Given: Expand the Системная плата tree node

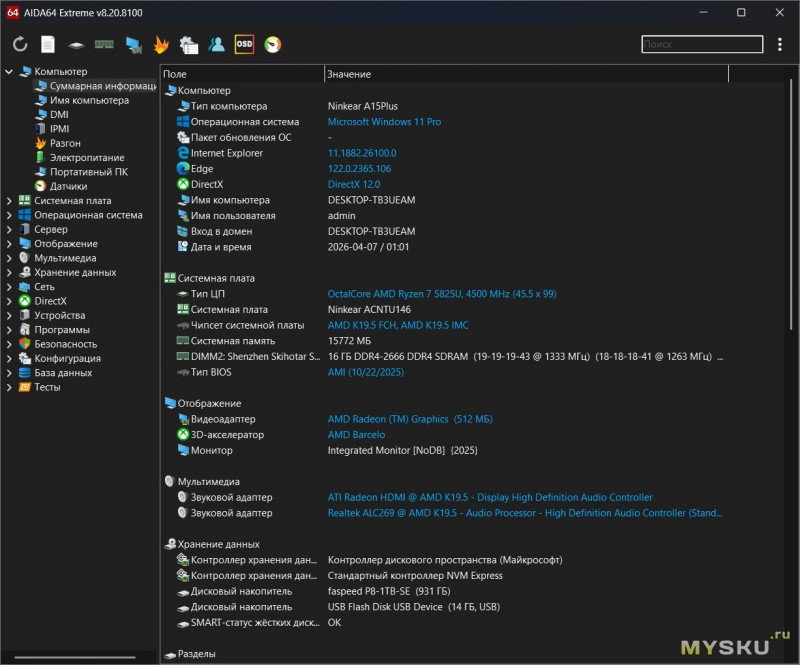Looking at the screenshot, I should click(x=9, y=201).
